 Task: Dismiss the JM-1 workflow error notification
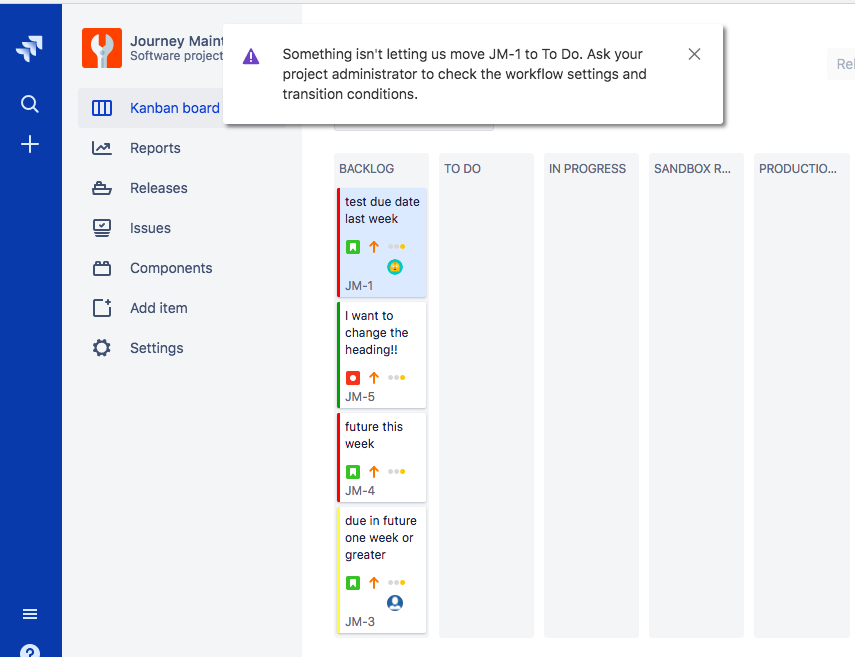pyautogui.click(x=694, y=54)
